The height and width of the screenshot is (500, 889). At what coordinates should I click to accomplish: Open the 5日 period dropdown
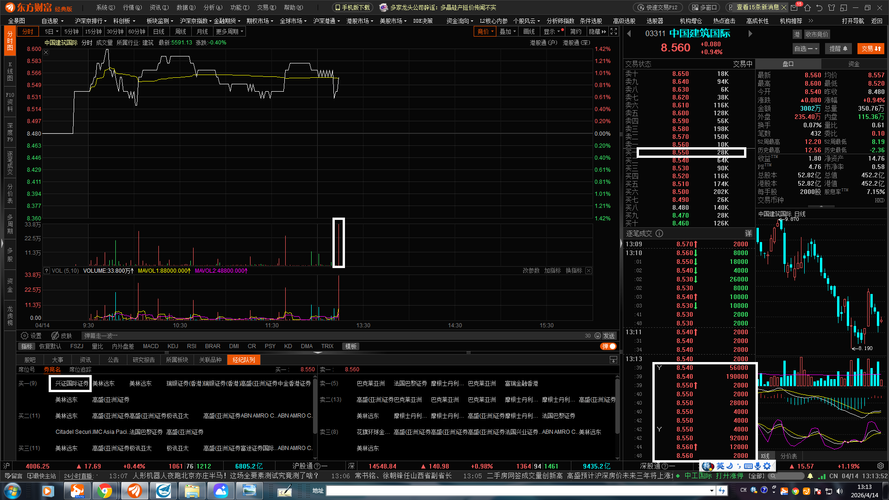click(52, 31)
